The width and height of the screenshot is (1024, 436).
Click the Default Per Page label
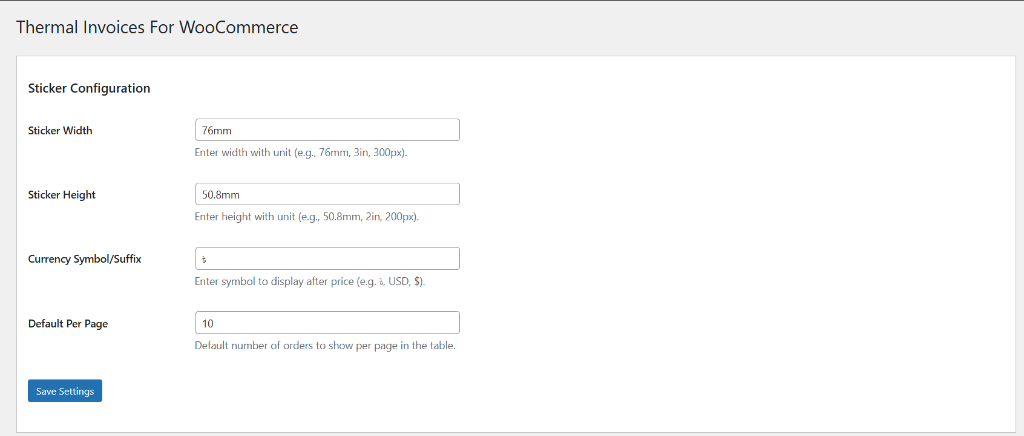(x=68, y=324)
